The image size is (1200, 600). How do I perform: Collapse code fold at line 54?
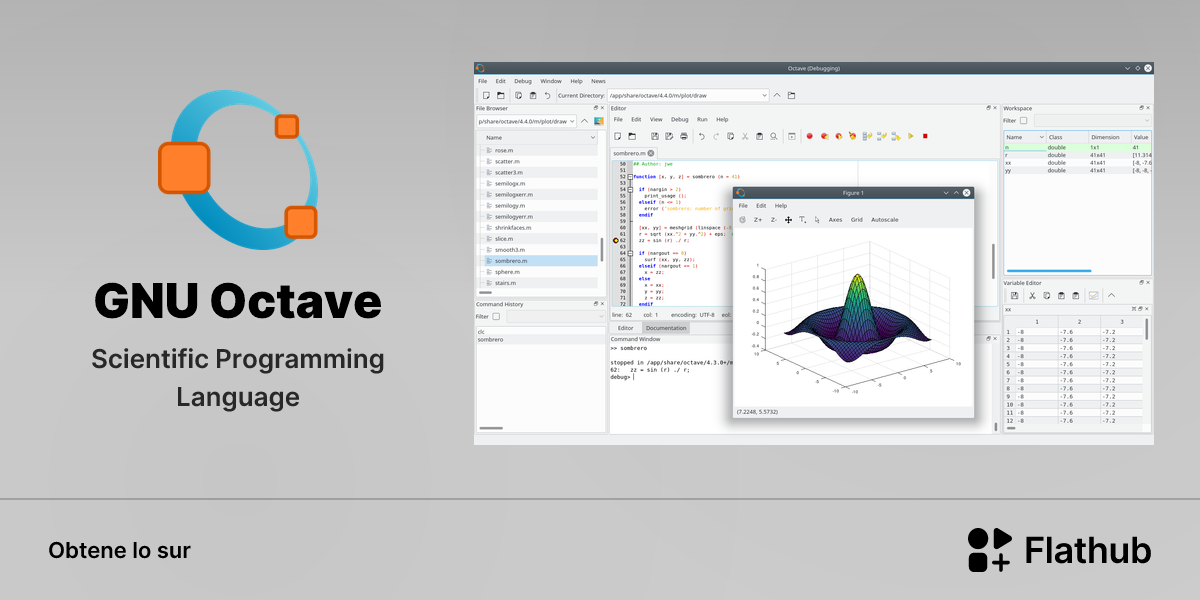click(x=630, y=189)
